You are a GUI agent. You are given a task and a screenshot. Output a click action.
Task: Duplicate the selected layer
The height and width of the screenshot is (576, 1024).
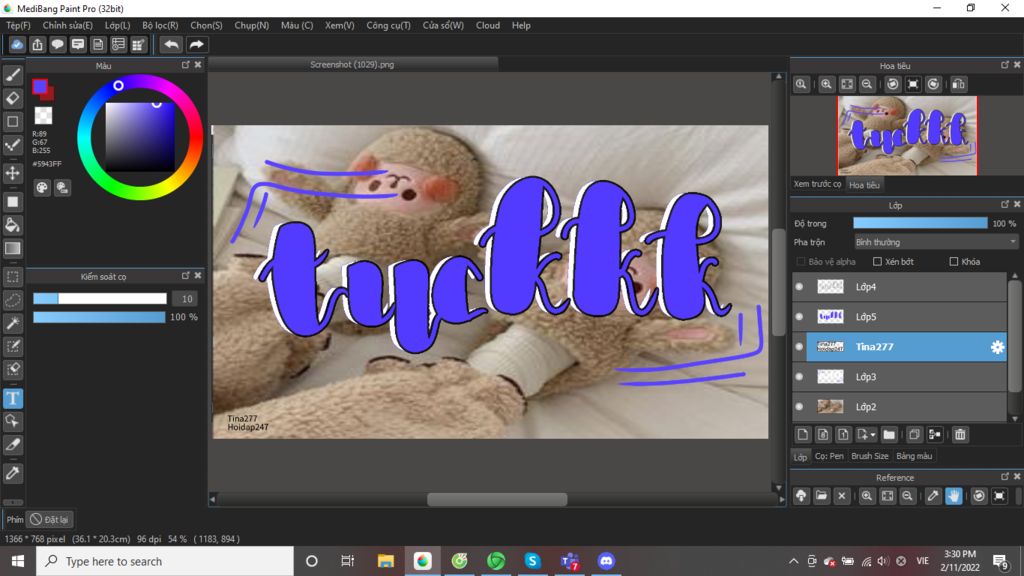click(914, 434)
